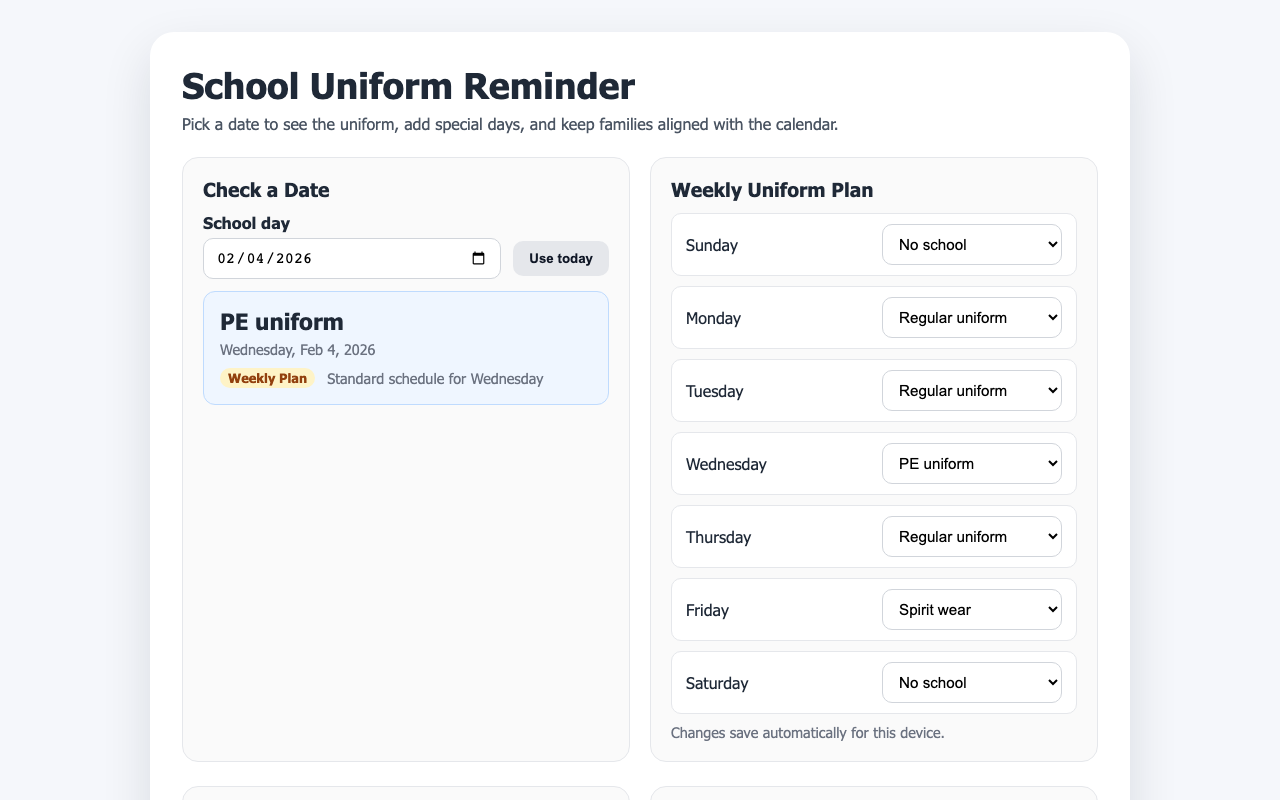Open the calendar date picker icon

pyautogui.click(x=479, y=258)
